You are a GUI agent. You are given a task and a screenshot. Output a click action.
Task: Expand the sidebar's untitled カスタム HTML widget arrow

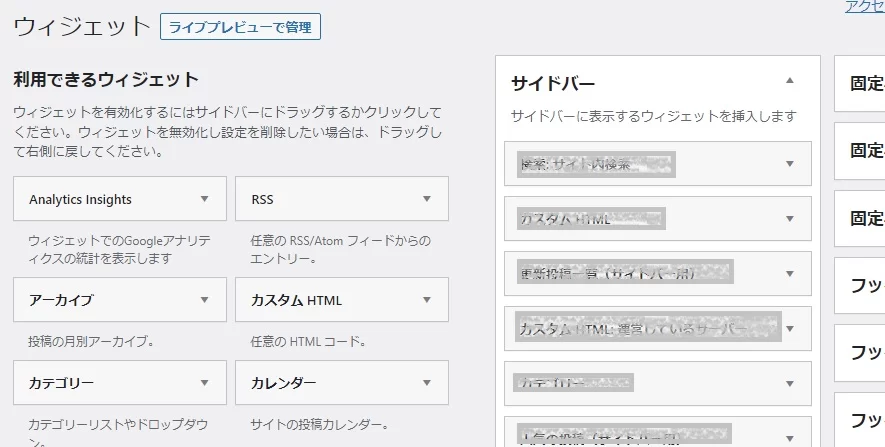[790, 218]
